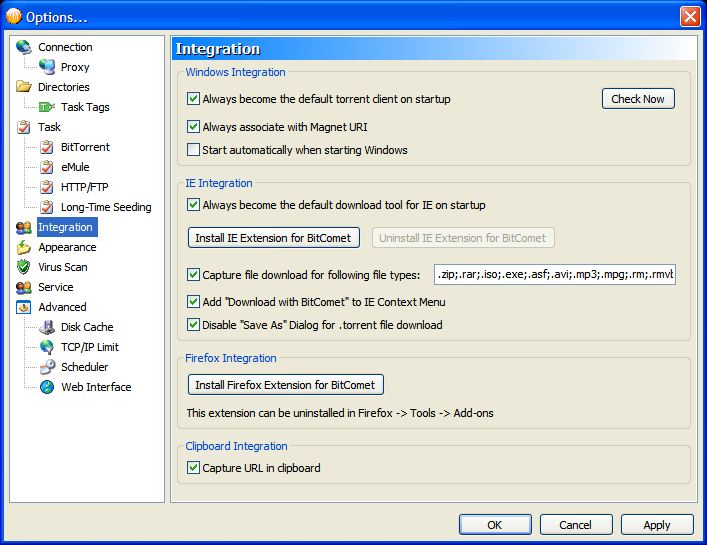Click the Check Now button
The height and width of the screenshot is (545, 707).
(x=638, y=99)
